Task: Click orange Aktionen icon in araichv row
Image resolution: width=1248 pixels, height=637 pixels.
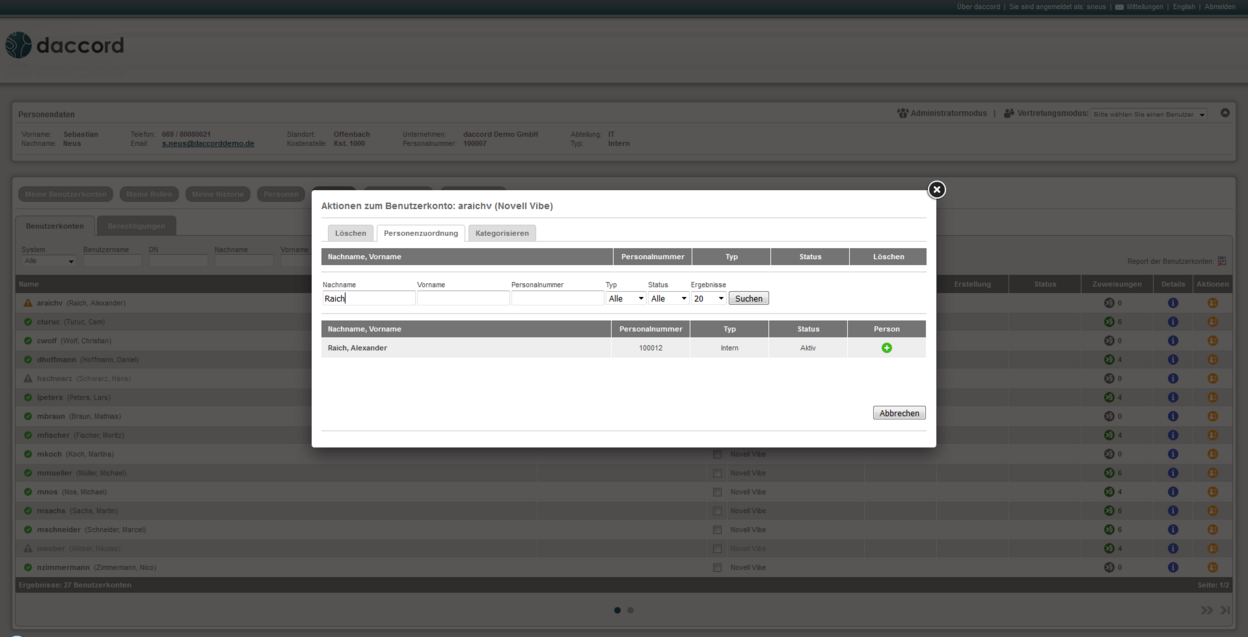Action: coord(1213,303)
